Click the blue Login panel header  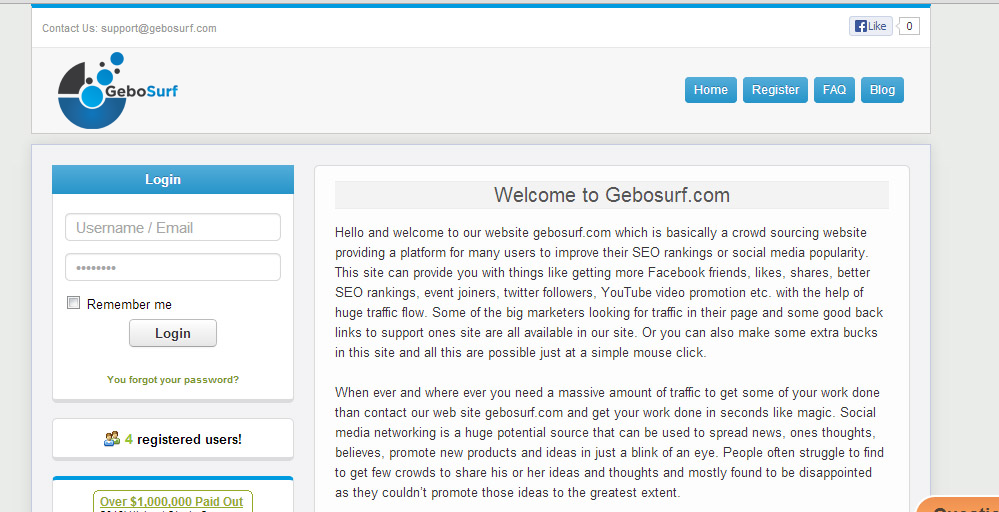pyautogui.click(x=173, y=180)
